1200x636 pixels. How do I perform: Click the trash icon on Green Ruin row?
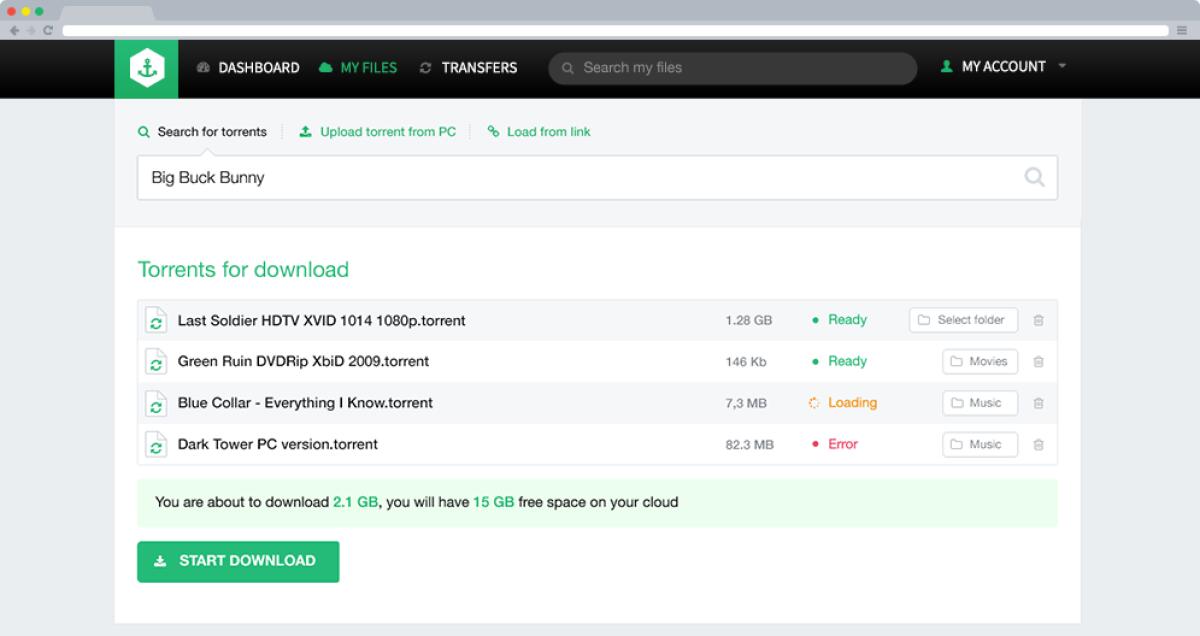pos(1038,361)
